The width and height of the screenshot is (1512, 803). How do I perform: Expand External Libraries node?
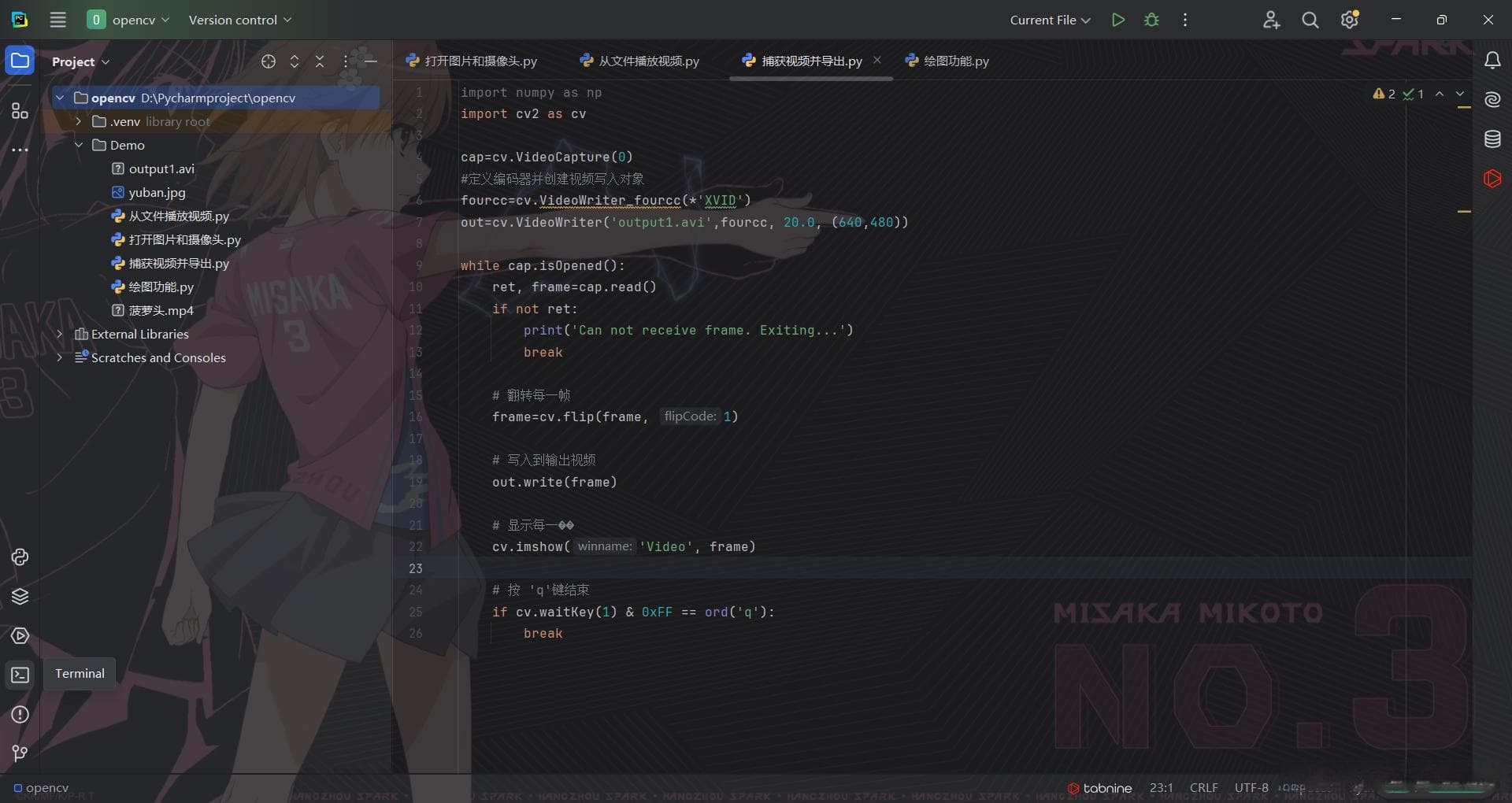[60, 334]
